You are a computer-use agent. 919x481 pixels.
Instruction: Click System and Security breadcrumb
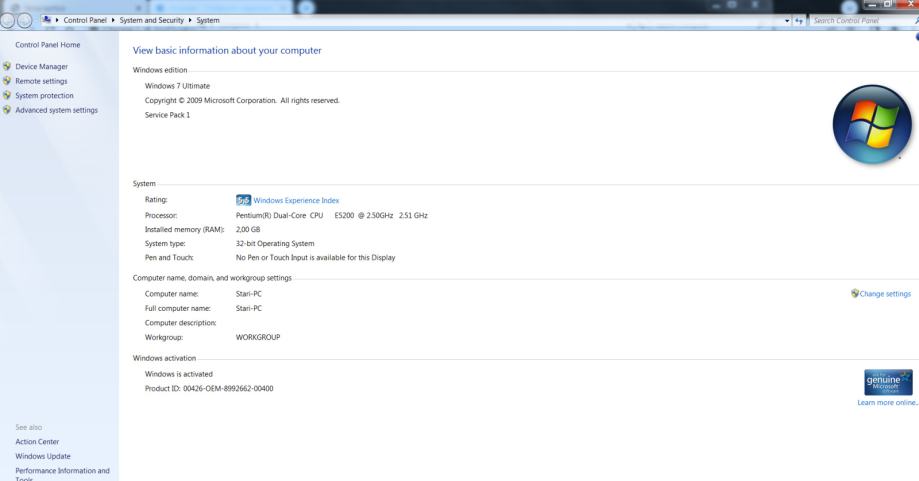(152, 21)
